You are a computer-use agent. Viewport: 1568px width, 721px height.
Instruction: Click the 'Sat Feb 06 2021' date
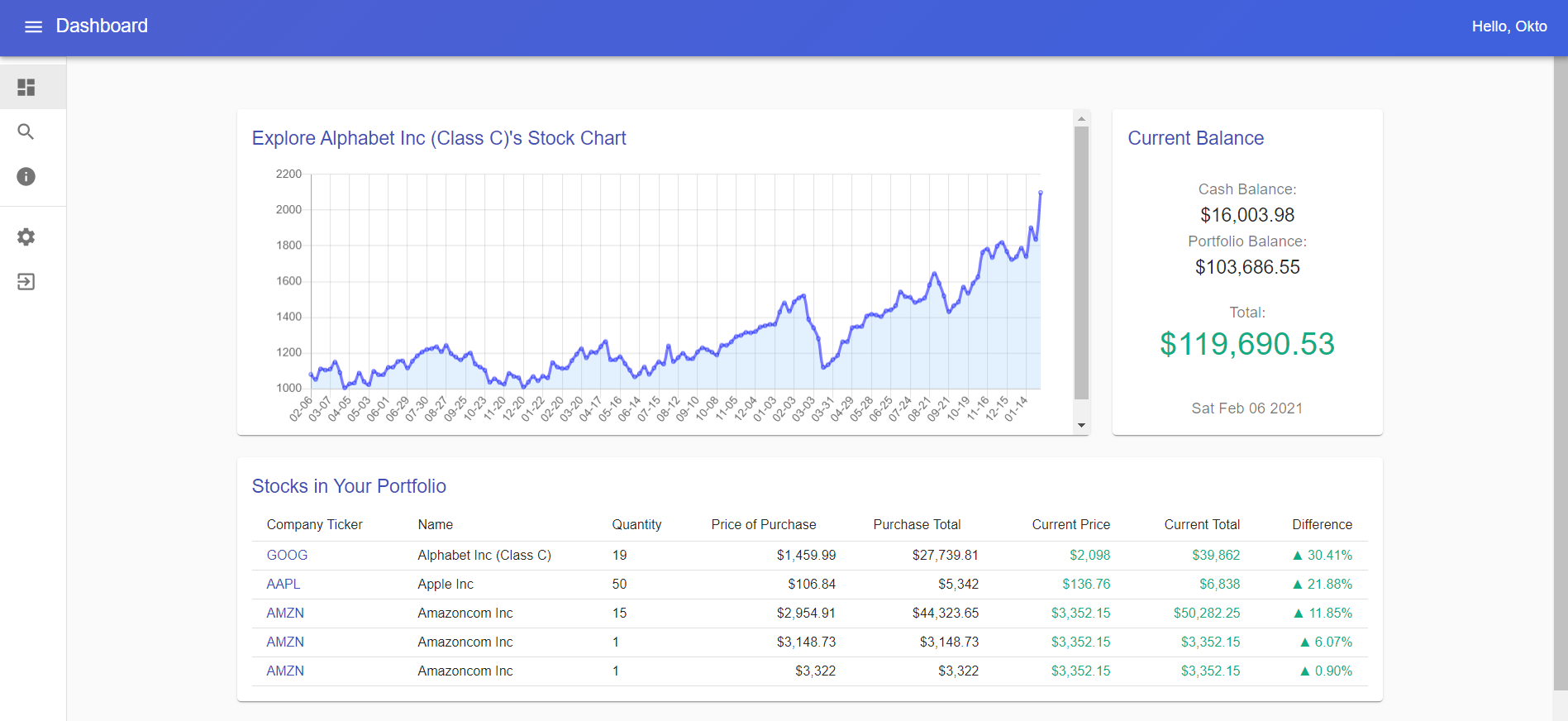(x=1247, y=408)
